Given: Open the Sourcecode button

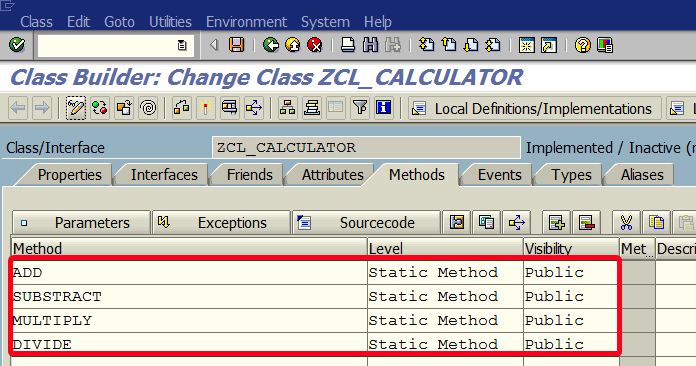Looking at the screenshot, I should click(367, 222).
